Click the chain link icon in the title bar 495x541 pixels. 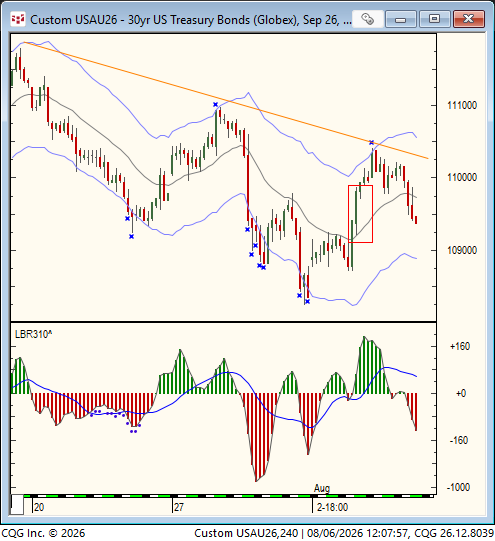coord(368,19)
